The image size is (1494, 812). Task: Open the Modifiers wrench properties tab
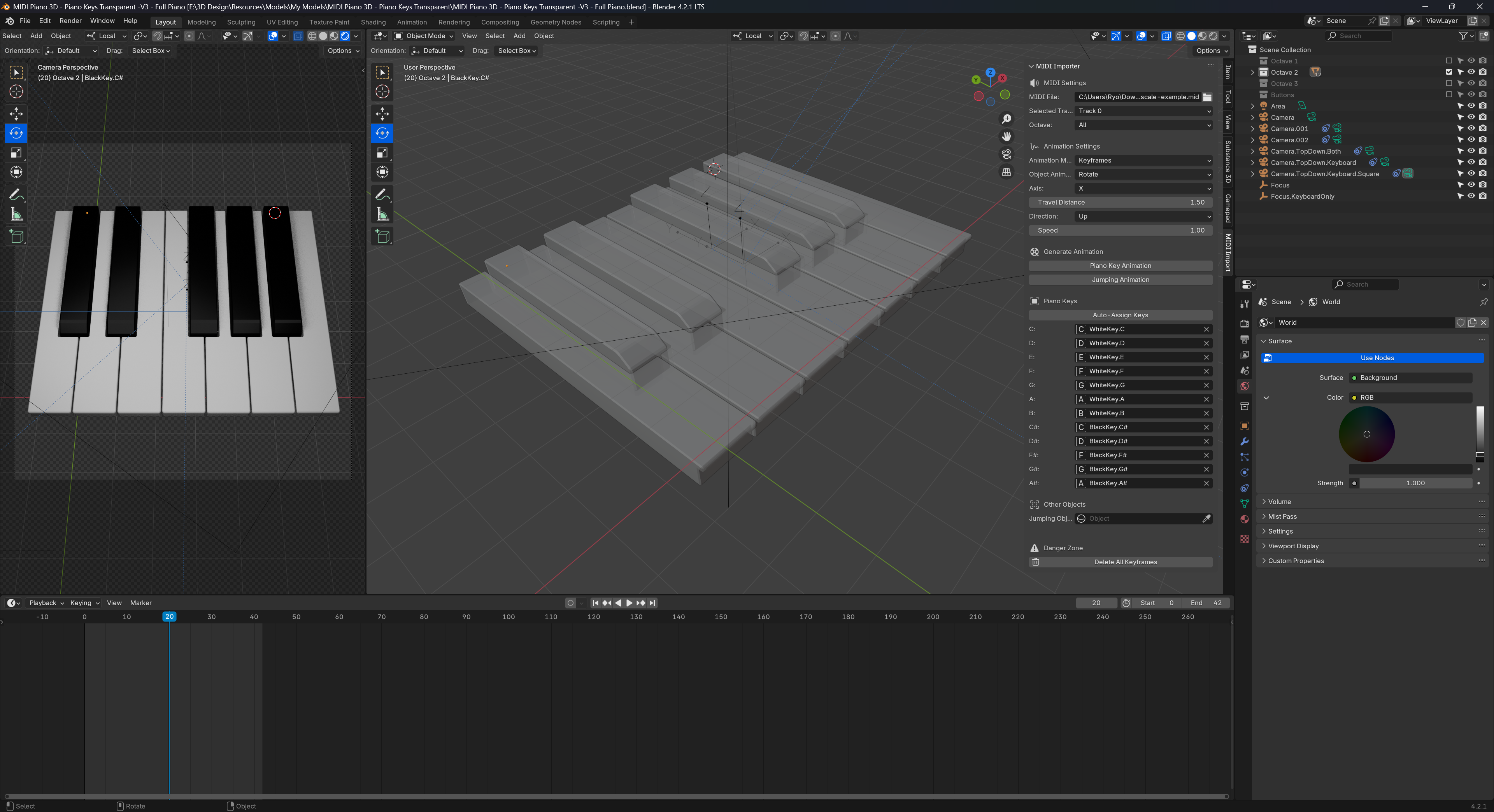pos(1244,442)
